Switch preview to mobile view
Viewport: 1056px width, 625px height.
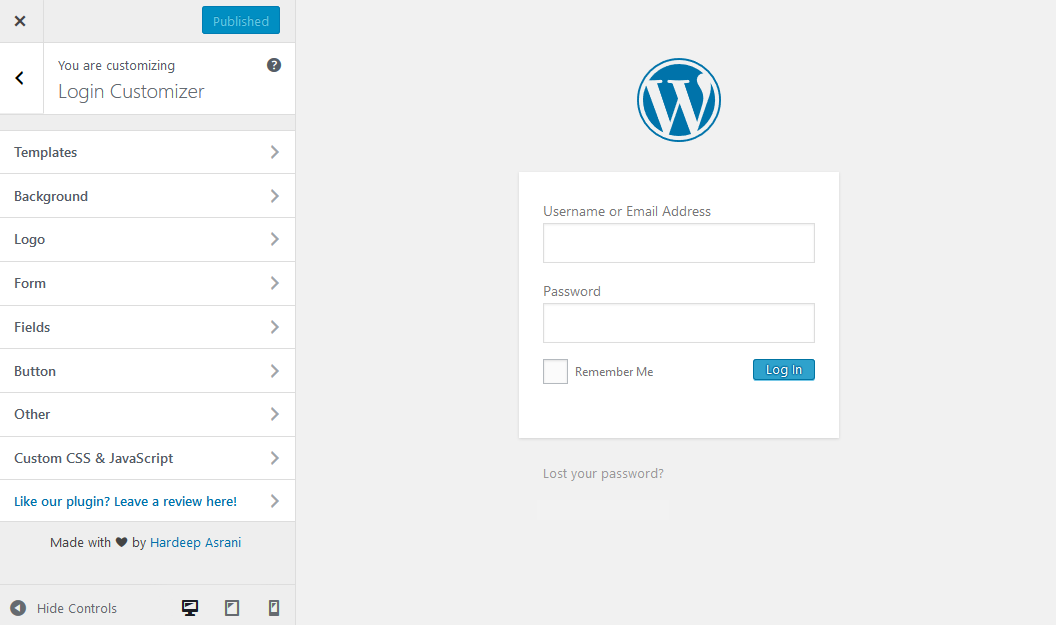[x=273, y=607]
